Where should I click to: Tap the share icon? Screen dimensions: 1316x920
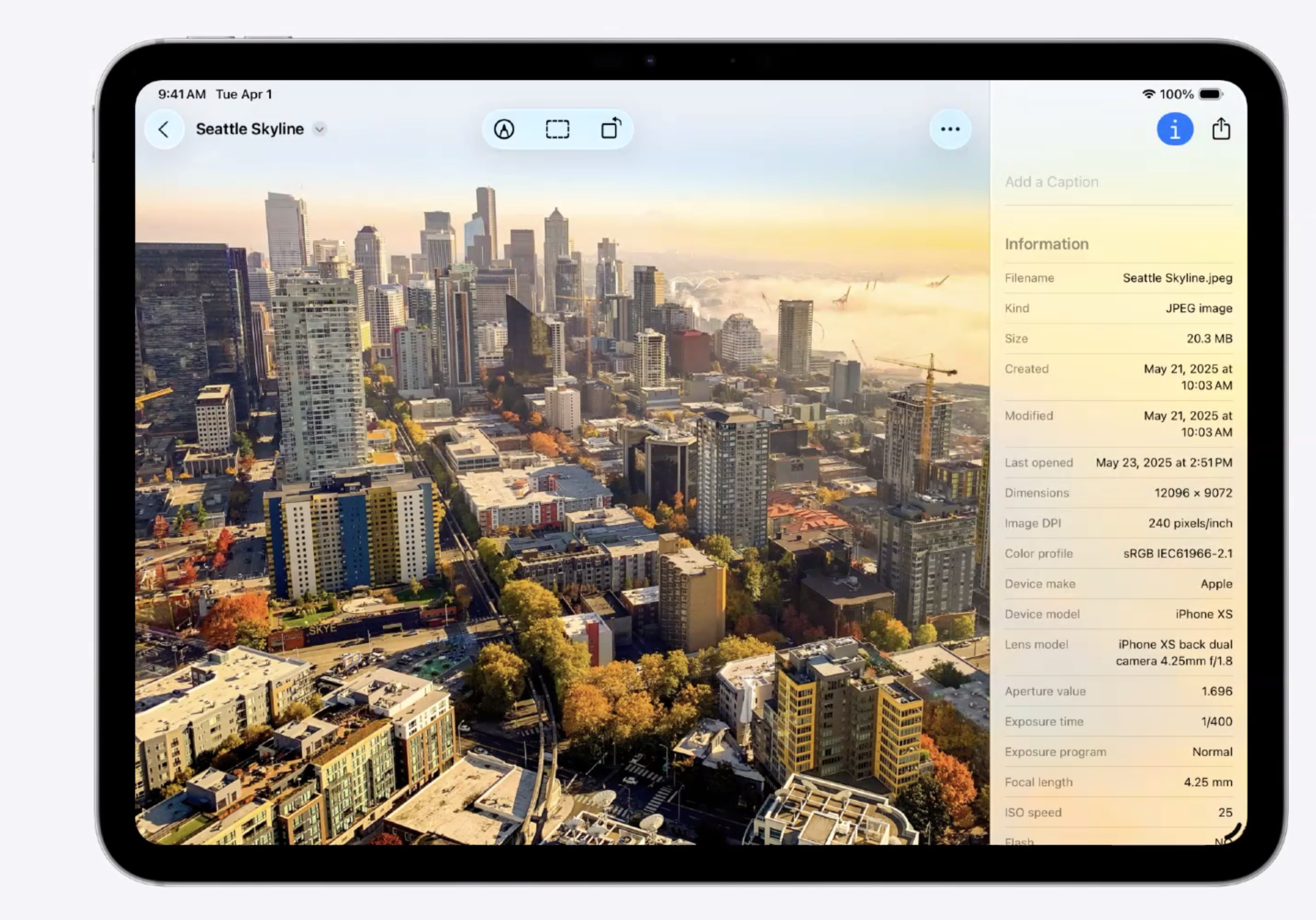tap(1220, 129)
